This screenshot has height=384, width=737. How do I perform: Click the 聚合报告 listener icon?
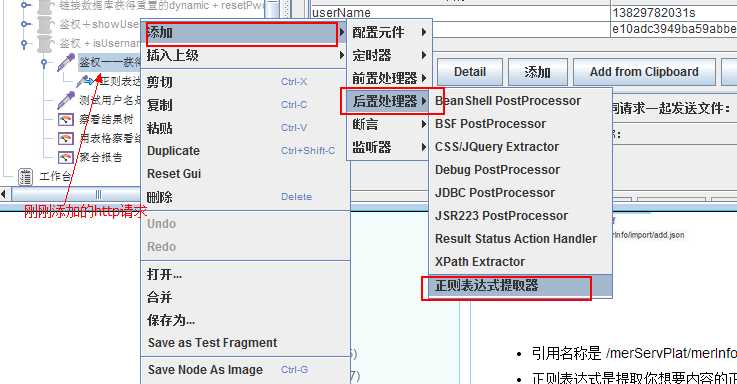pos(66,157)
